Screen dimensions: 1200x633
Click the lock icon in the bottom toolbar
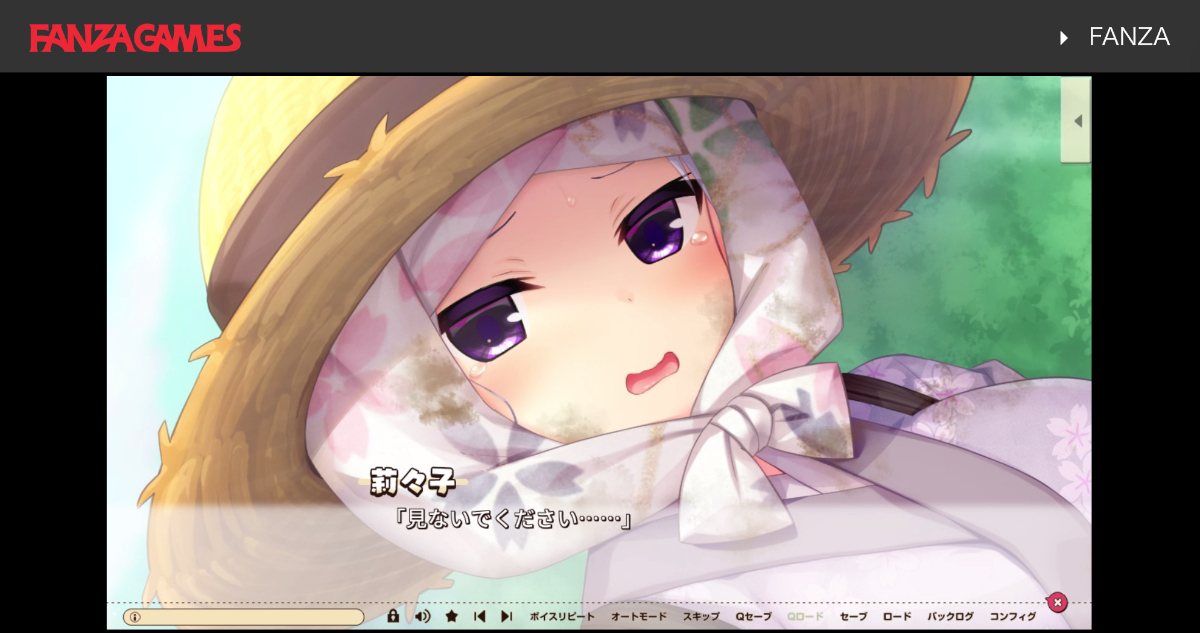[x=393, y=616]
